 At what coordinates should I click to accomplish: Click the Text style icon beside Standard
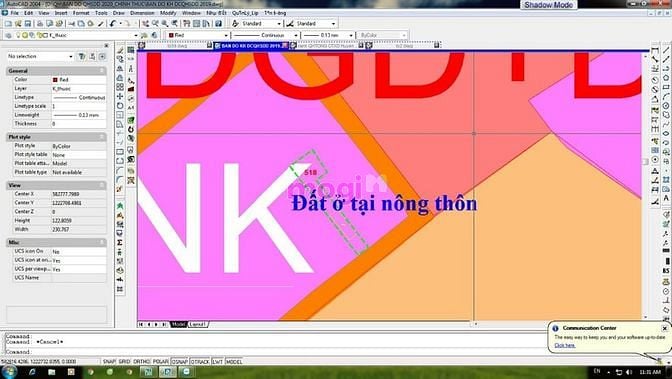coord(235,24)
